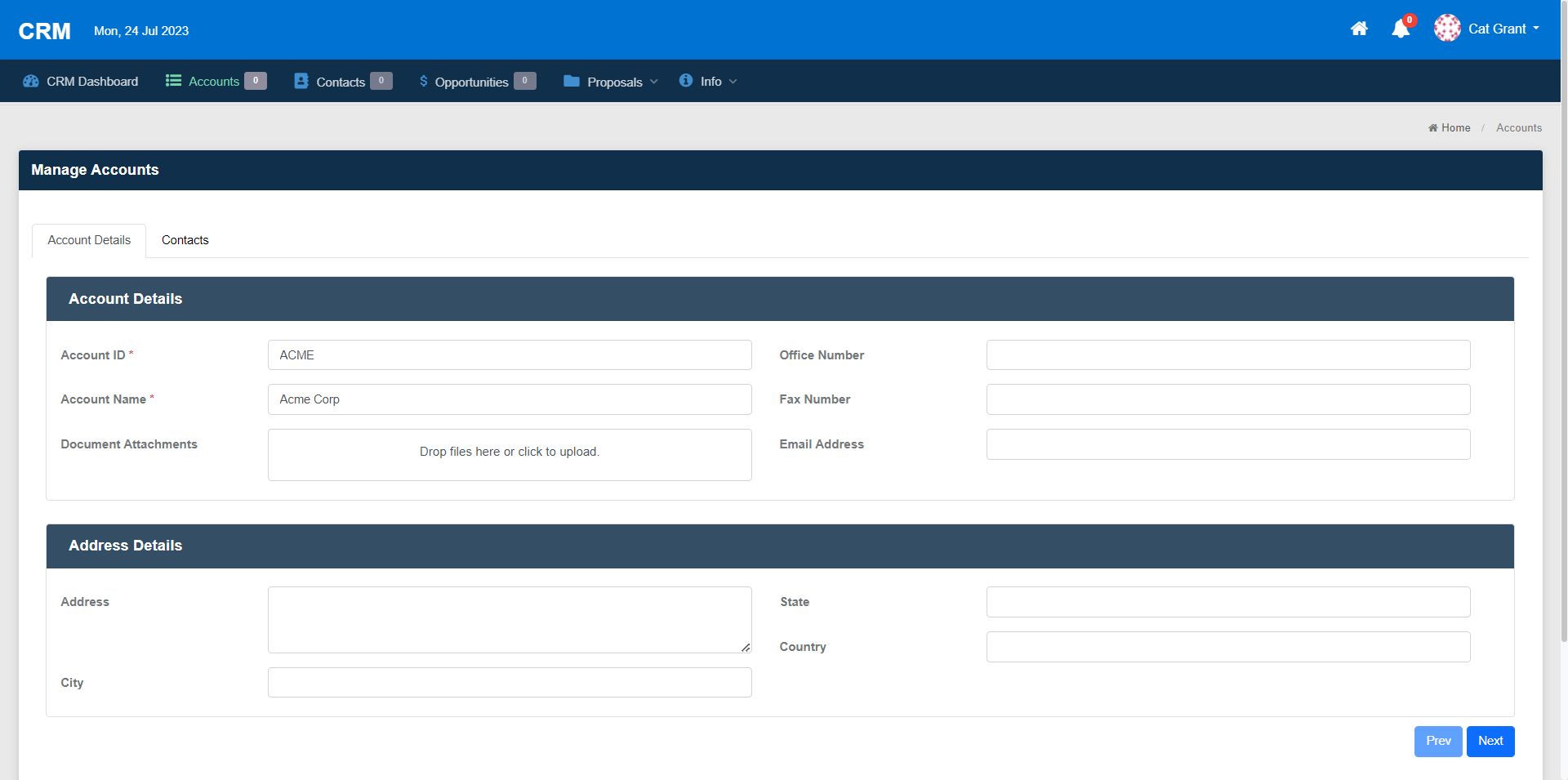Go to Home via the breadcrumb
The image size is (1568, 780).
(1450, 127)
